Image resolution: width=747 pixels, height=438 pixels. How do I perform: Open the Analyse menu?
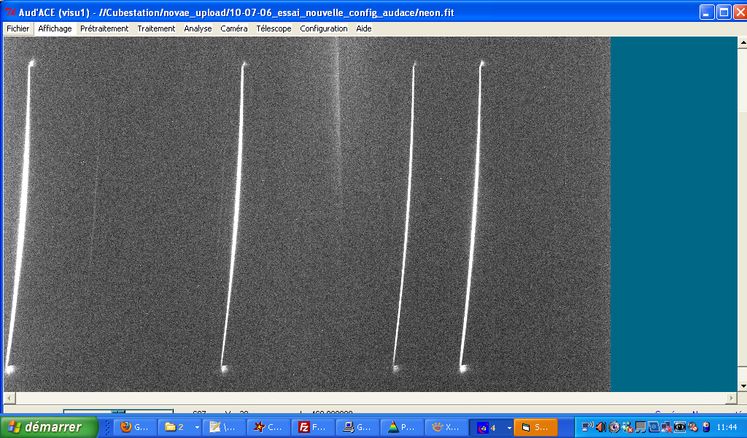click(x=198, y=29)
